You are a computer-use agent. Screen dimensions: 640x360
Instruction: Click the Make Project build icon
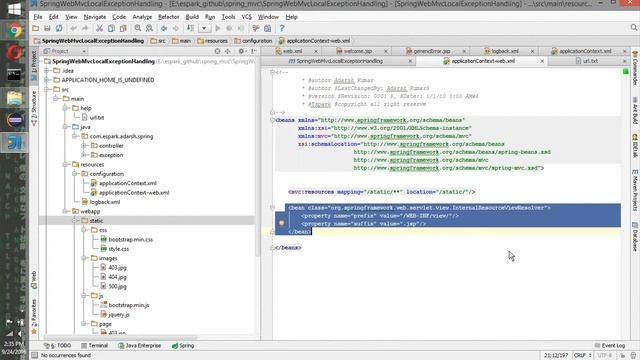click(190, 28)
